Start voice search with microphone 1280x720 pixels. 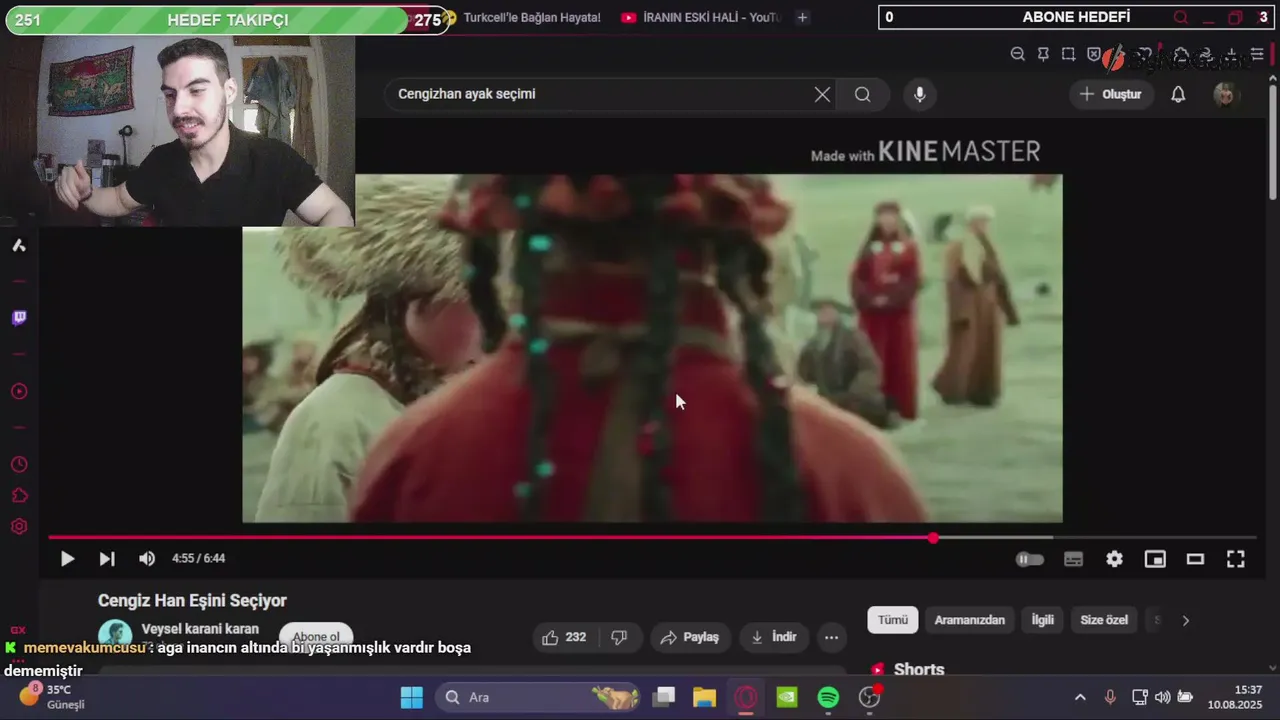pyautogui.click(x=920, y=94)
